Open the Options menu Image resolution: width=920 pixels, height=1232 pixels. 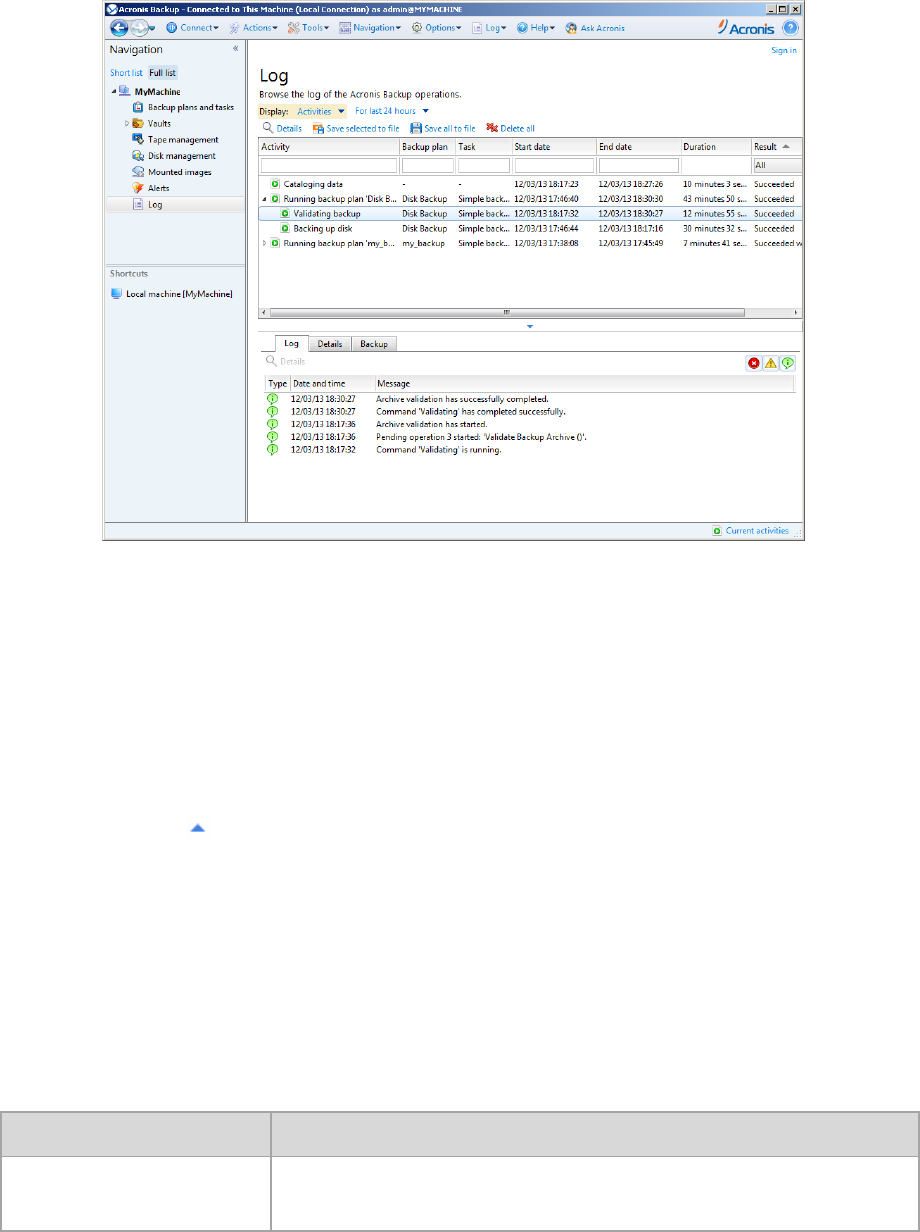(436, 28)
